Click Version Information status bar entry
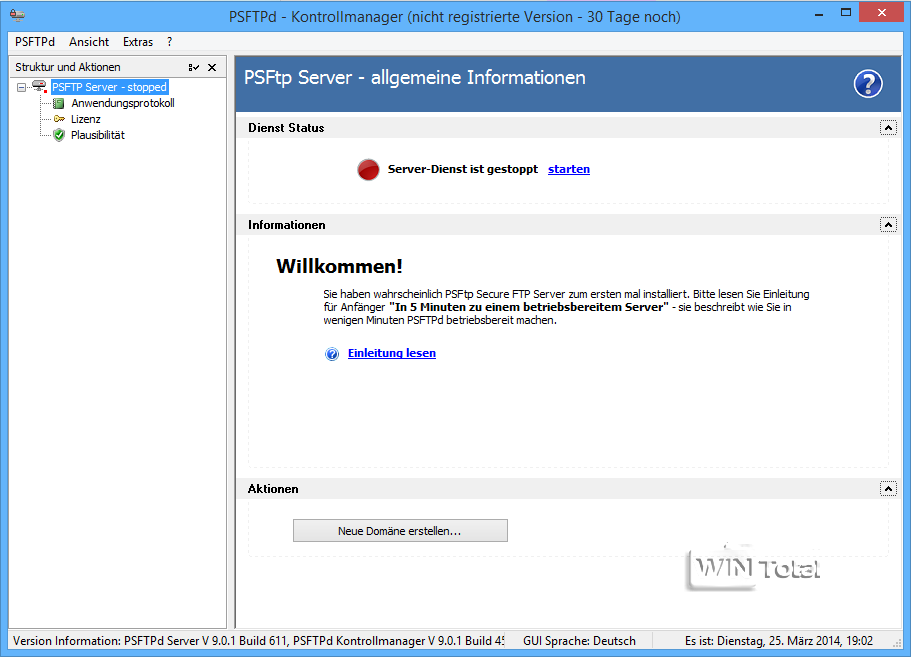911x657 pixels. (x=259, y=641)
